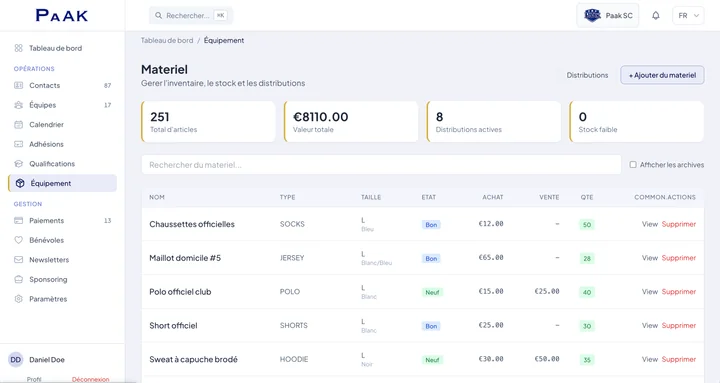Viewport: 720px width, 383px height.
Task: Click Ajouter du materiel button
Action: click(662, 75)
